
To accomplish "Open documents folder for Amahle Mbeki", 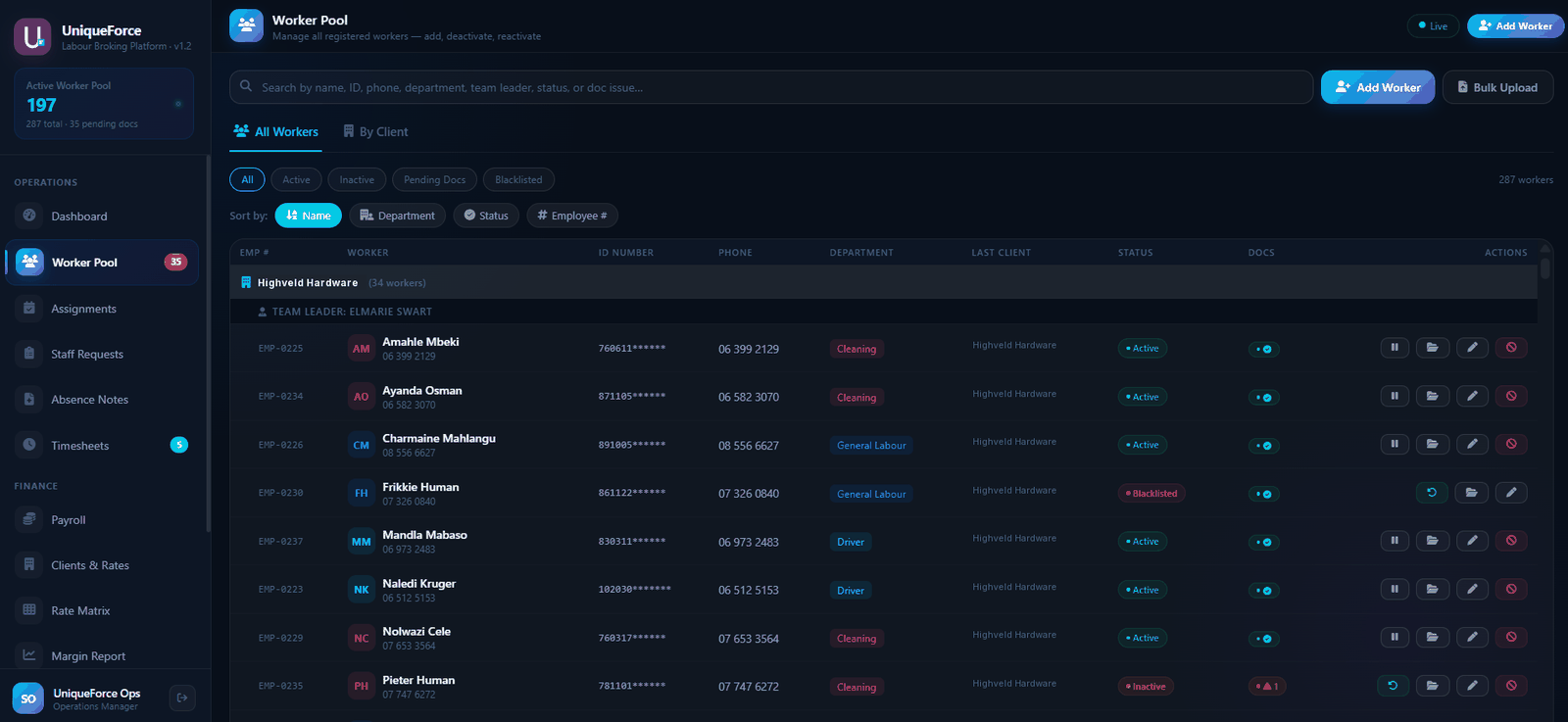I will coord(1432,348).
